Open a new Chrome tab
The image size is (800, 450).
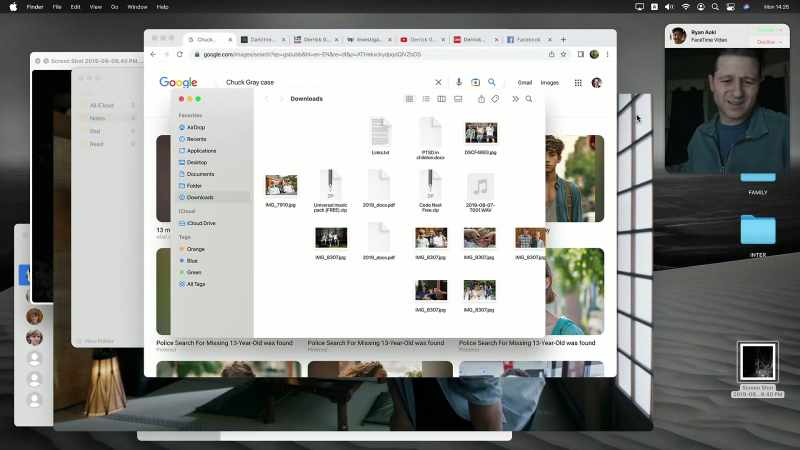coord(563,39)
